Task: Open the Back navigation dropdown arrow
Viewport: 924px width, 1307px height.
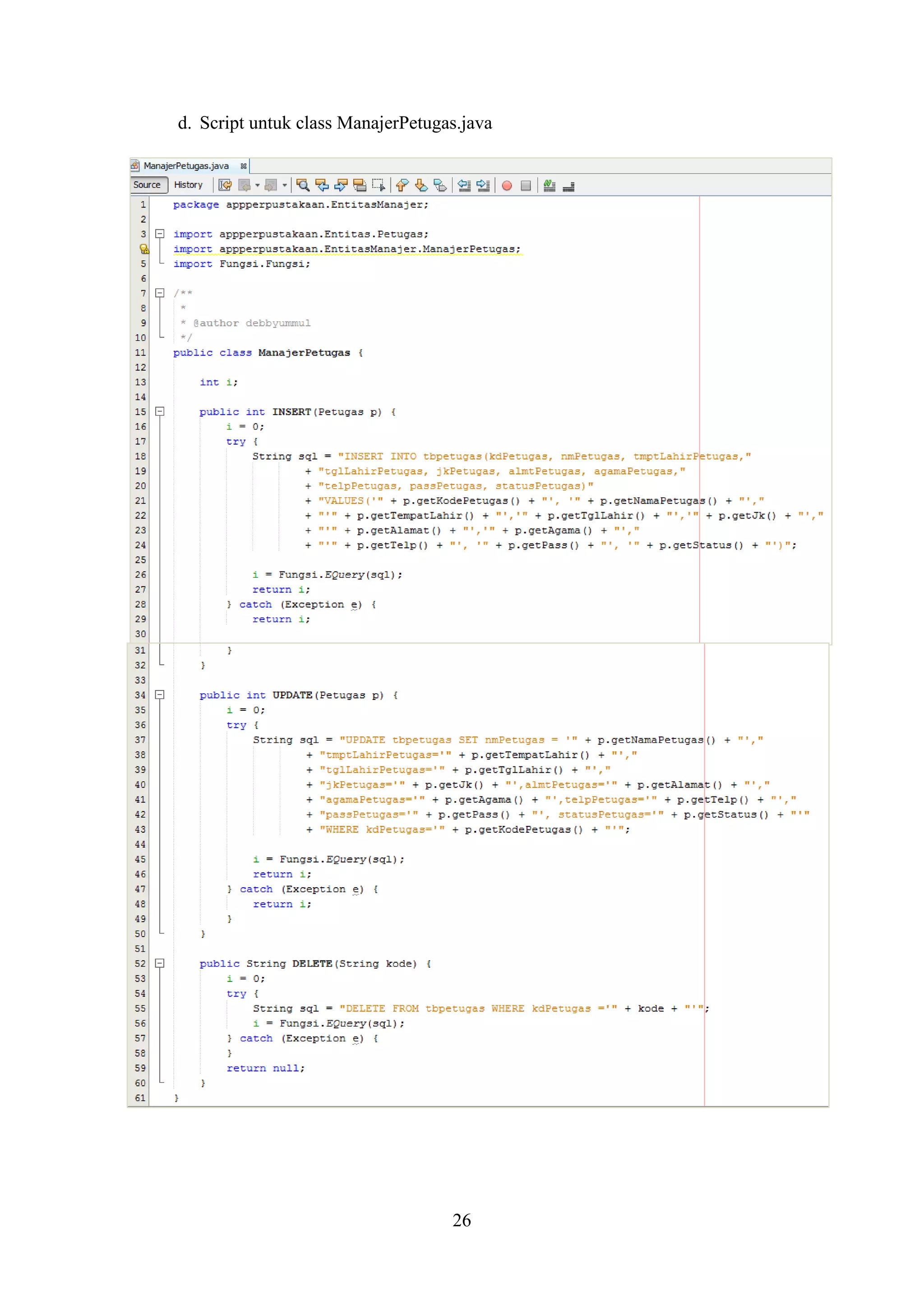Action: tap(257, 185)
